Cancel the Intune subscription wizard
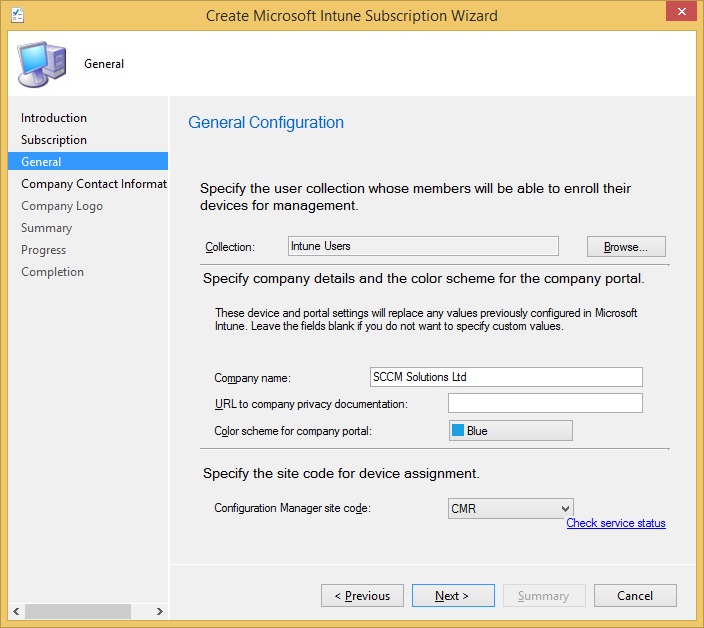The width and height of the screenshot is (704, 628). [635, 596]
